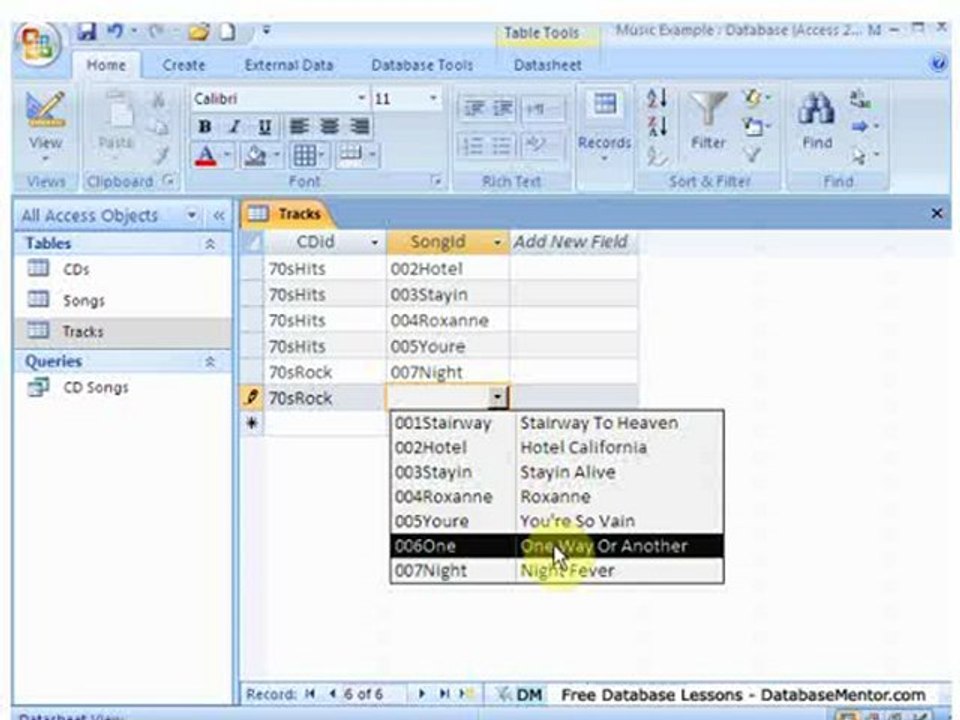The height and width of the screenshot is (720, 960).
Task: Open Access help icon
Action: point(937,63)
